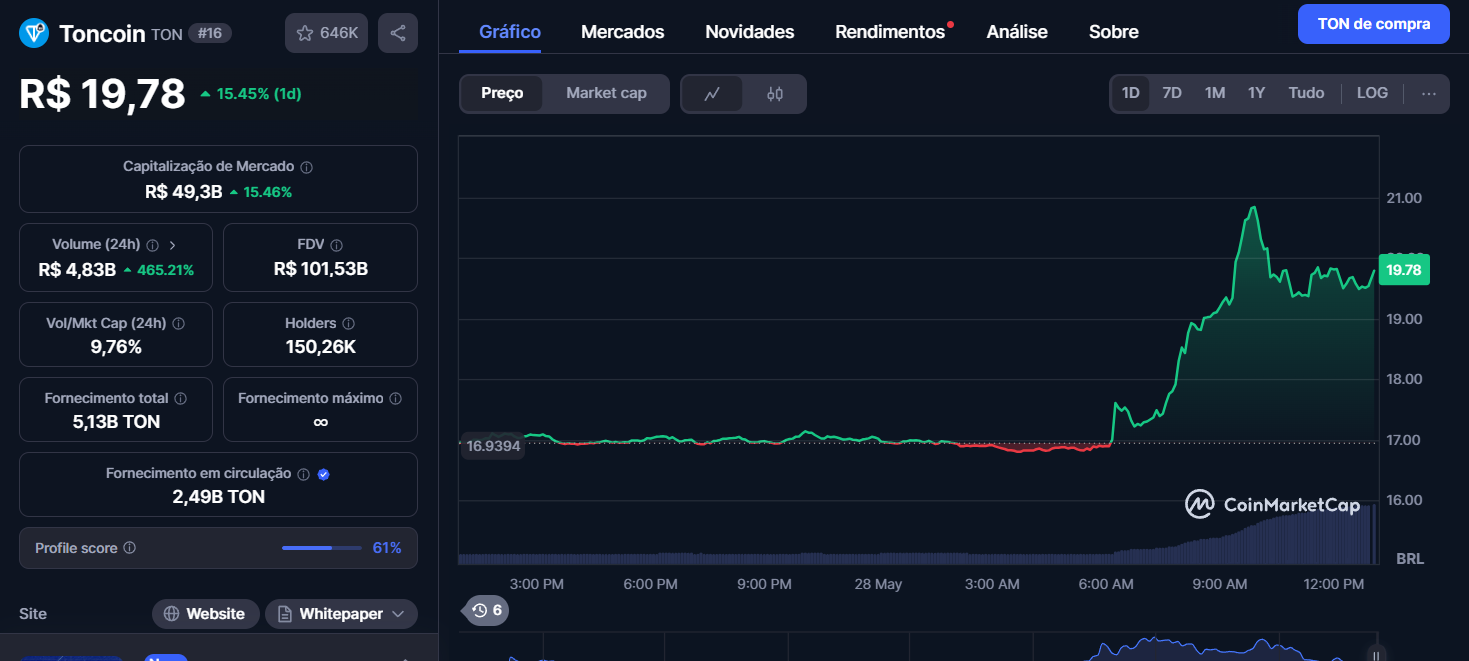
Task: Open the Website link button
Action: coord(205,614)
